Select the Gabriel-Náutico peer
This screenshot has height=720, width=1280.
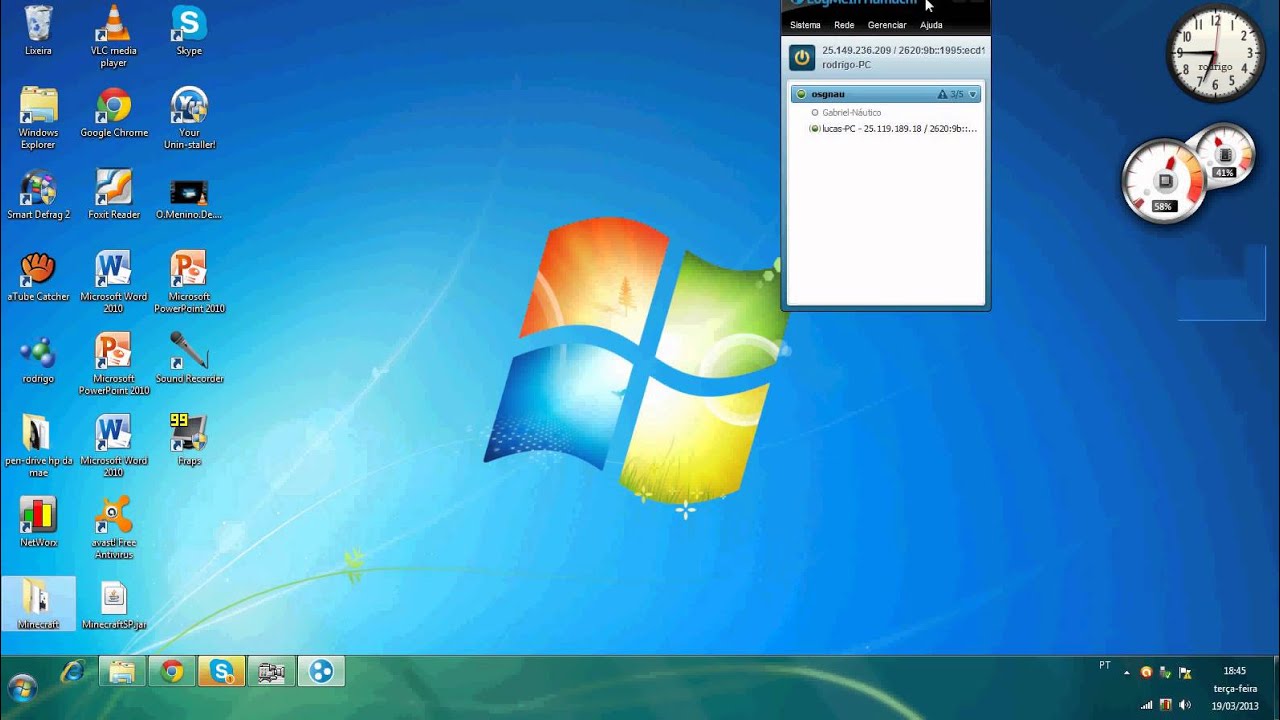coord(852,113)
